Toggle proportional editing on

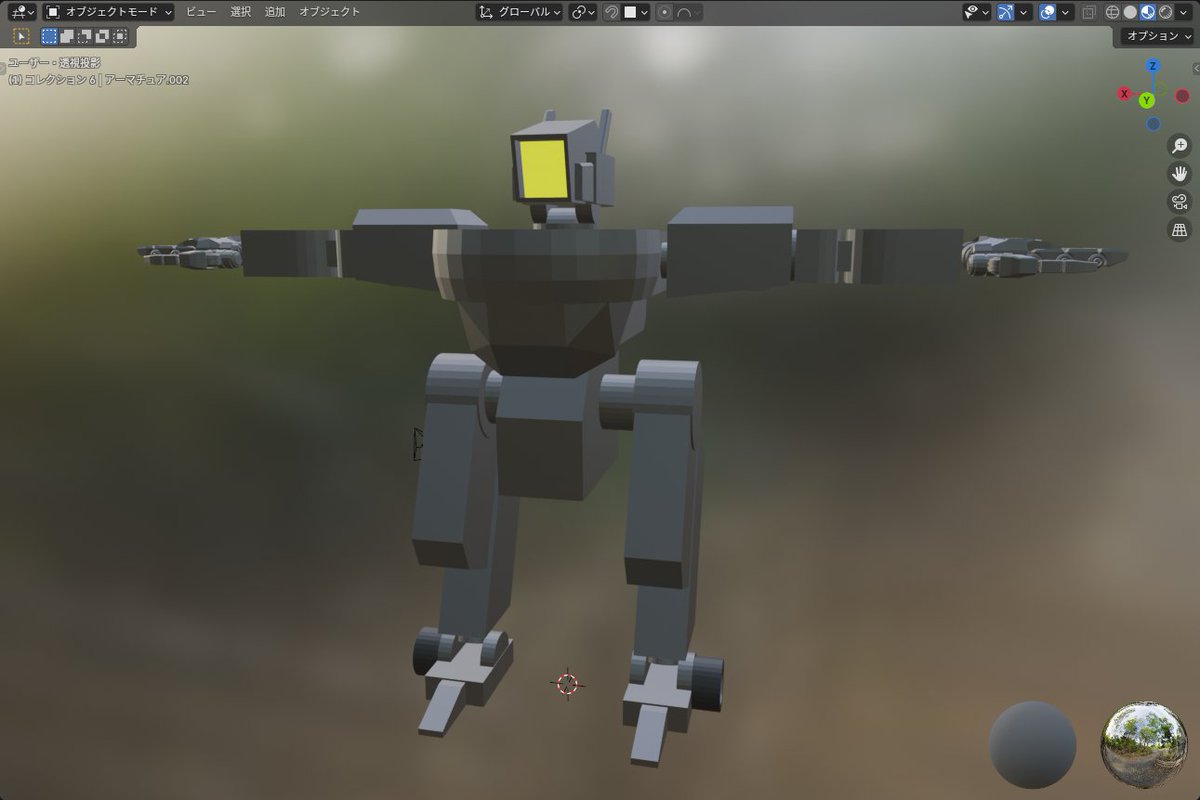[x=665, y=12]
